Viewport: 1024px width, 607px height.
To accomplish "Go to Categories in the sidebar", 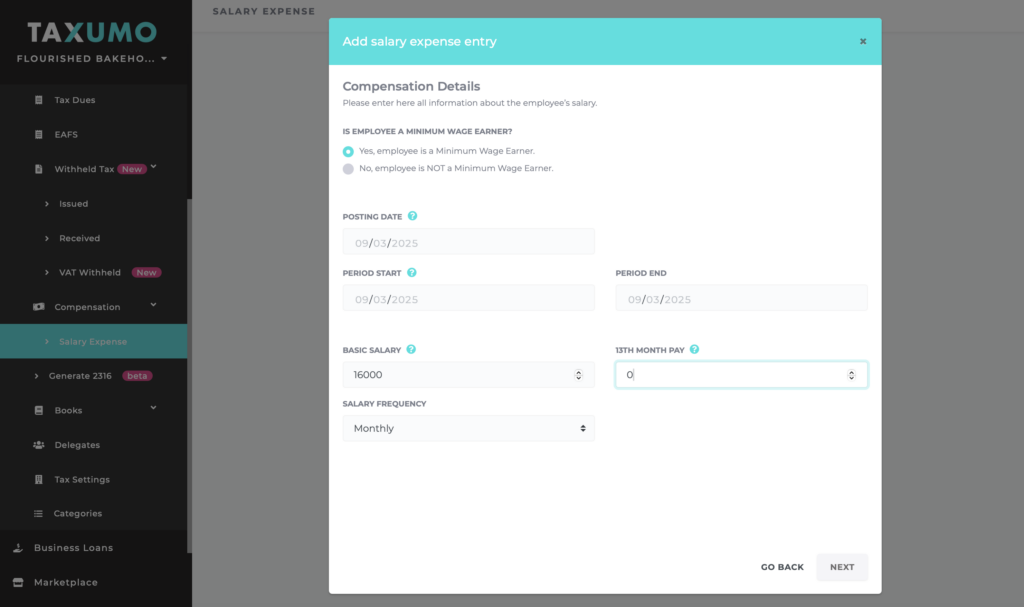I will click(x=77, y=513).
